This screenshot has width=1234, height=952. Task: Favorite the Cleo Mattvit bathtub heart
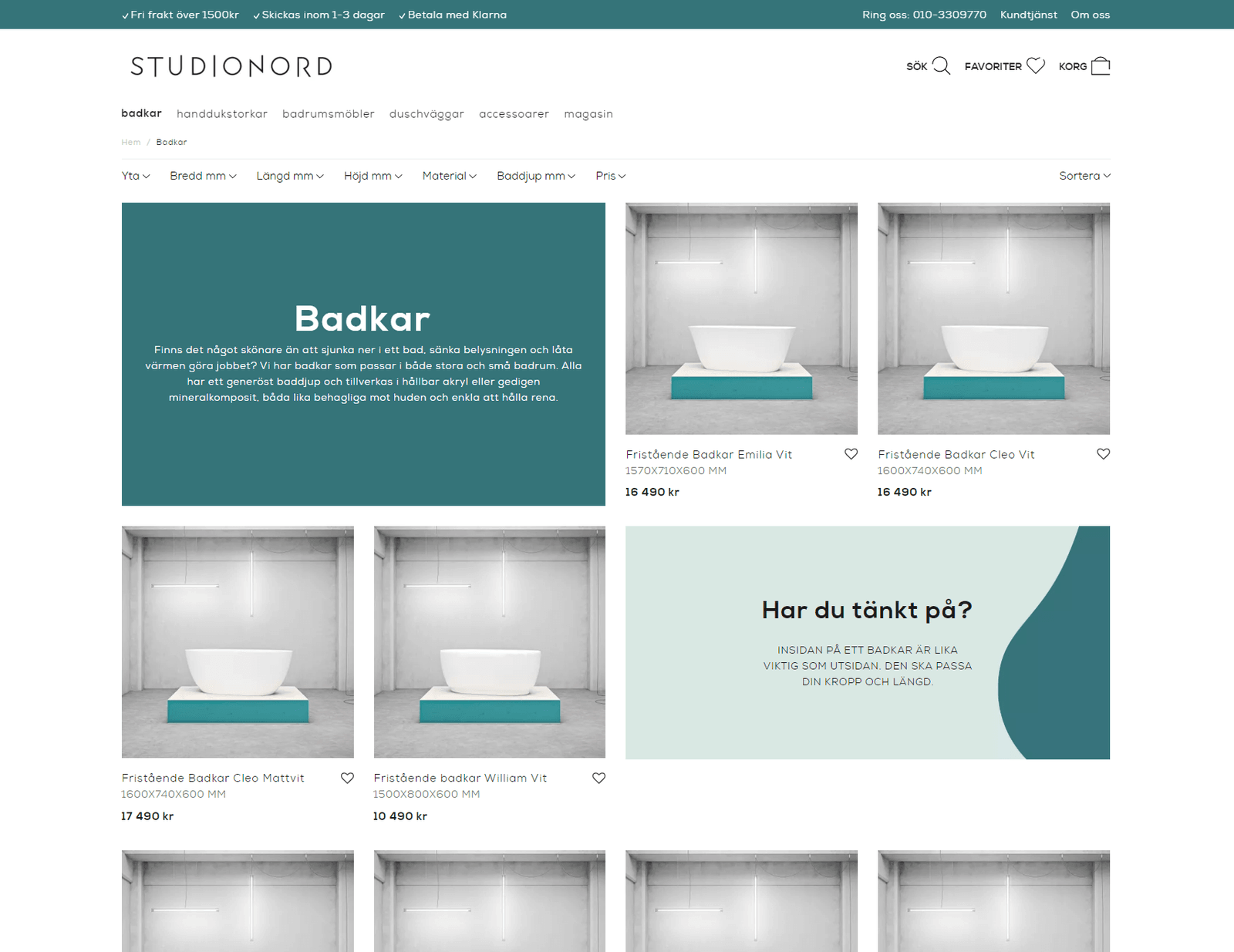[347, 778]
